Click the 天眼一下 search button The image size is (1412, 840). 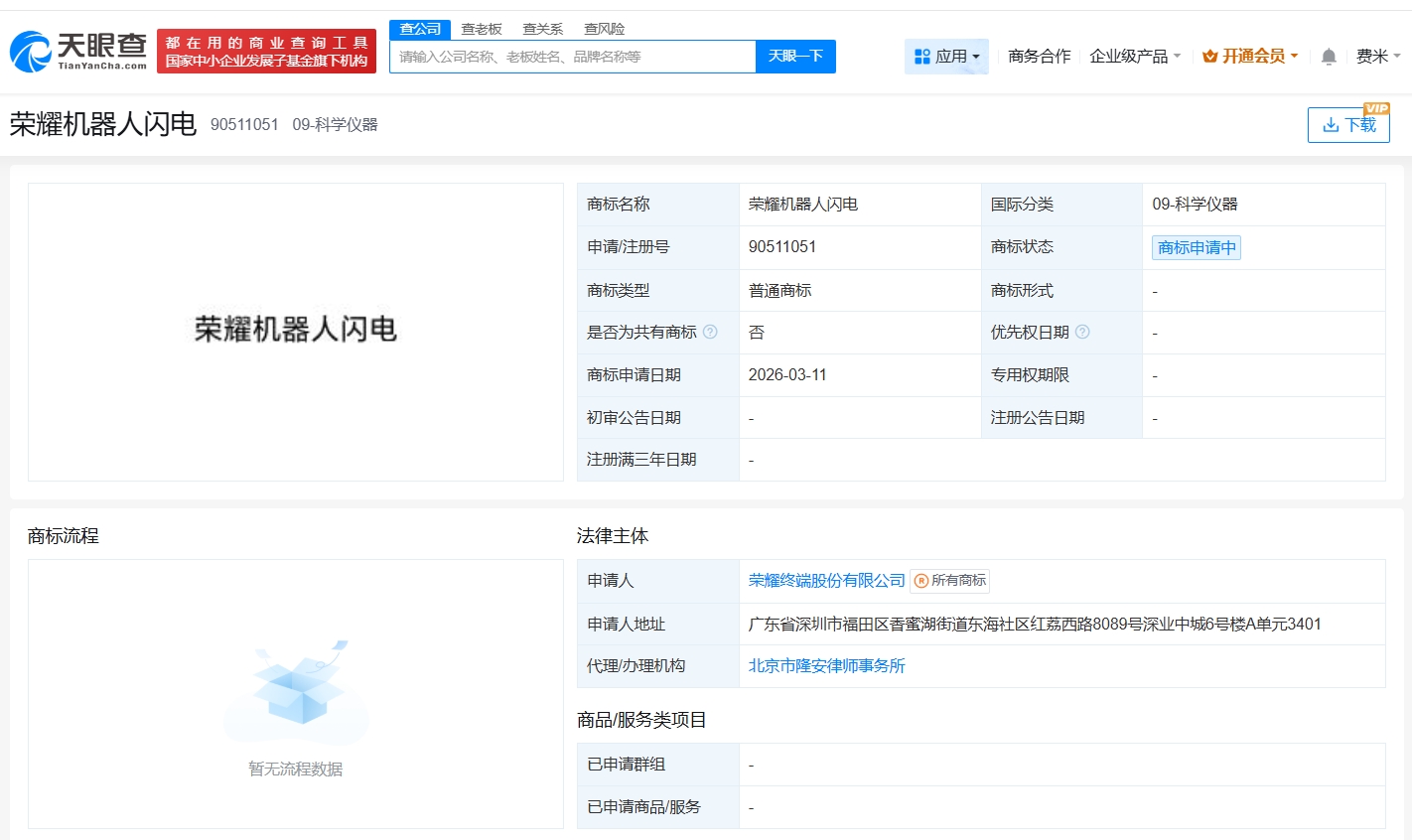pos(795,57)
